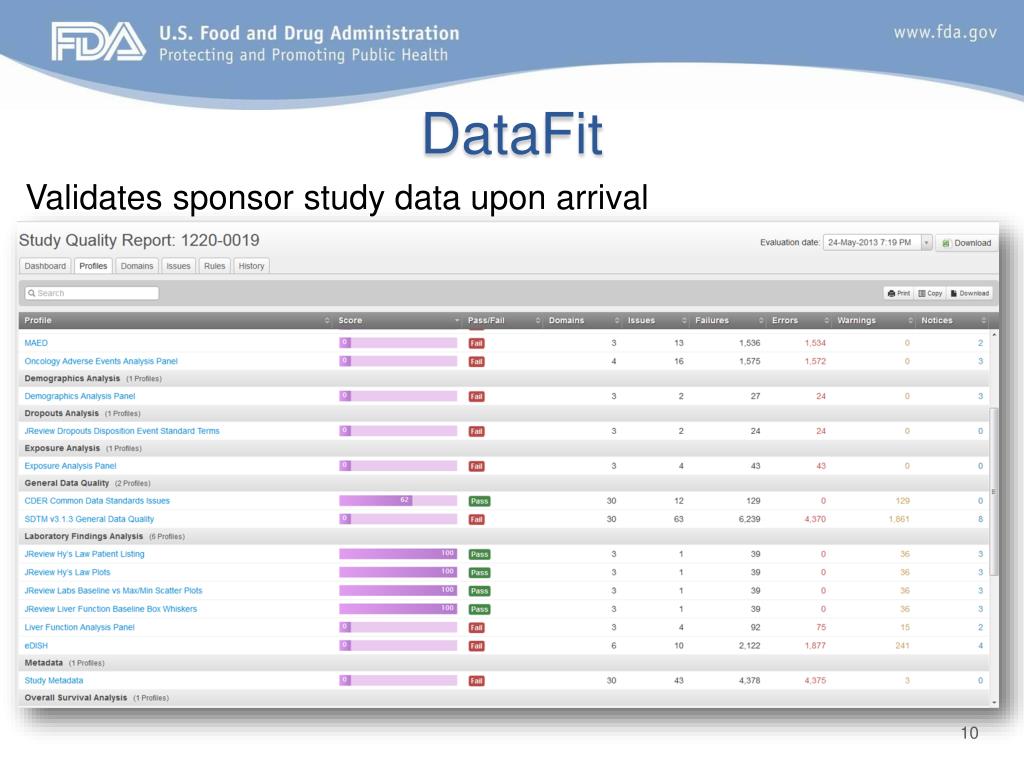Click failures value 1,575 in Oncology row
The width and height of the screenshot is (1024, 768).
750,361
